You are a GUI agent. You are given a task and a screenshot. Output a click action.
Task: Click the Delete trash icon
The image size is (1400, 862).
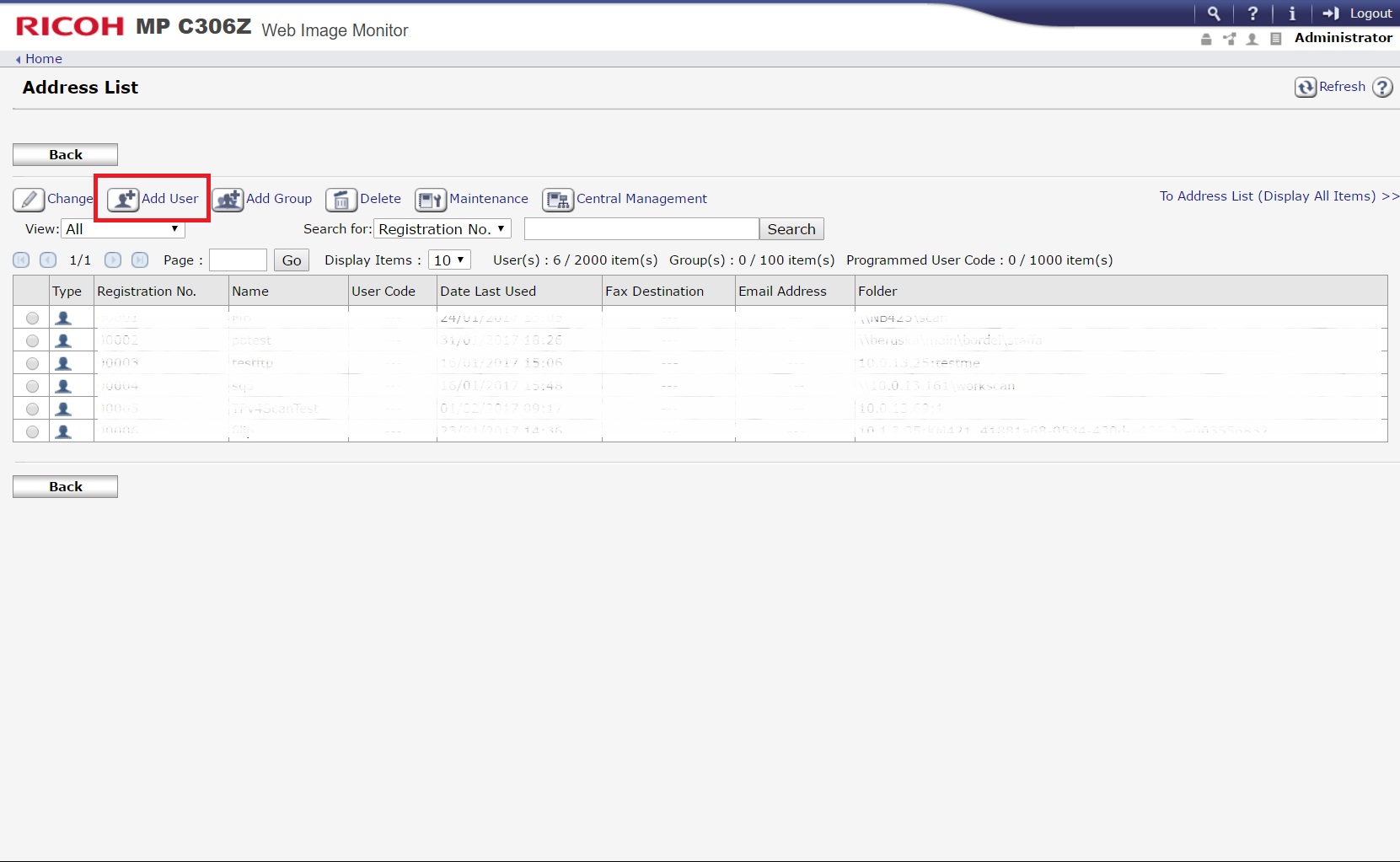click(x=341, y=200)
